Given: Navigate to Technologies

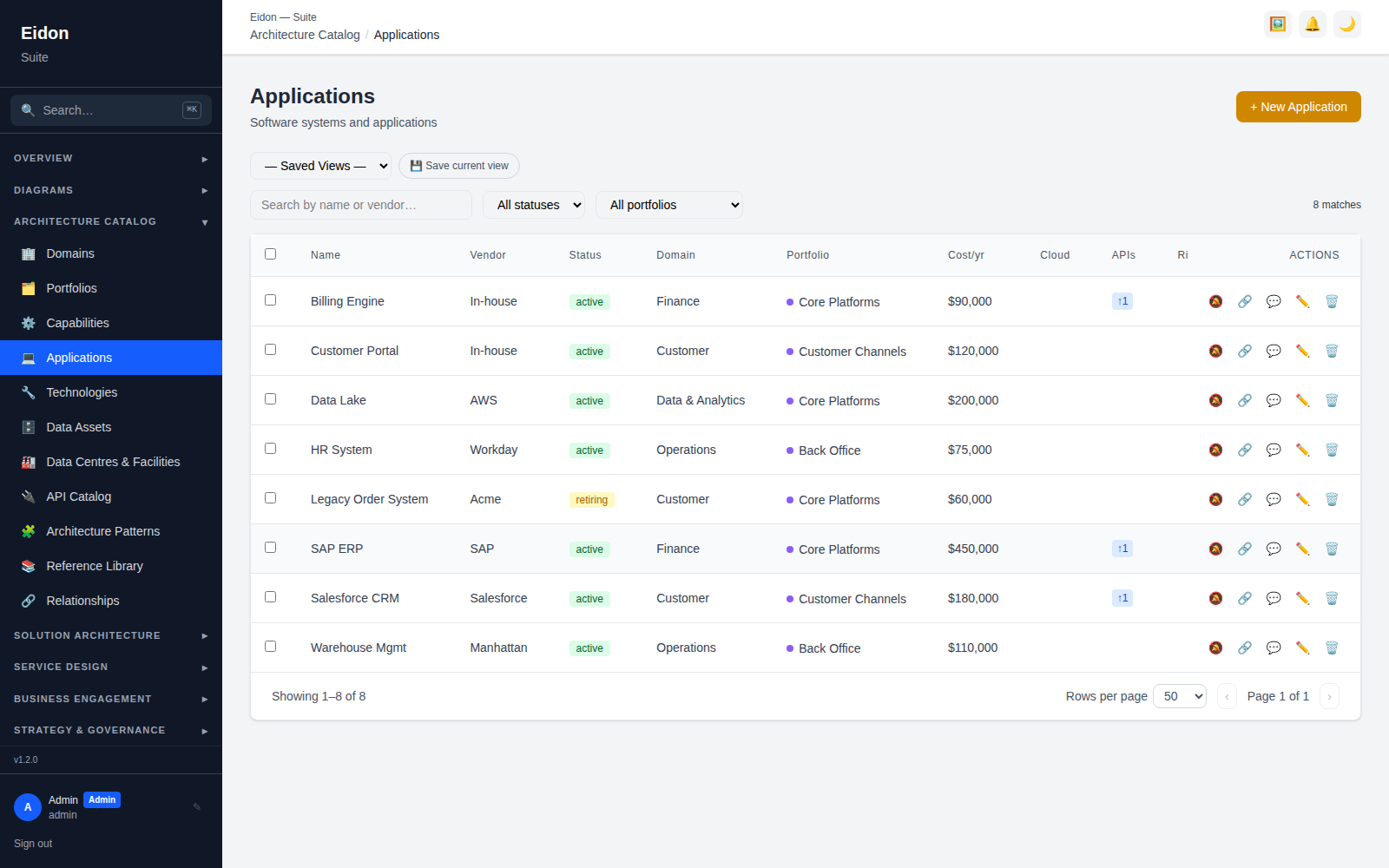Looking at the screenshot, I should tap(111, 392).
